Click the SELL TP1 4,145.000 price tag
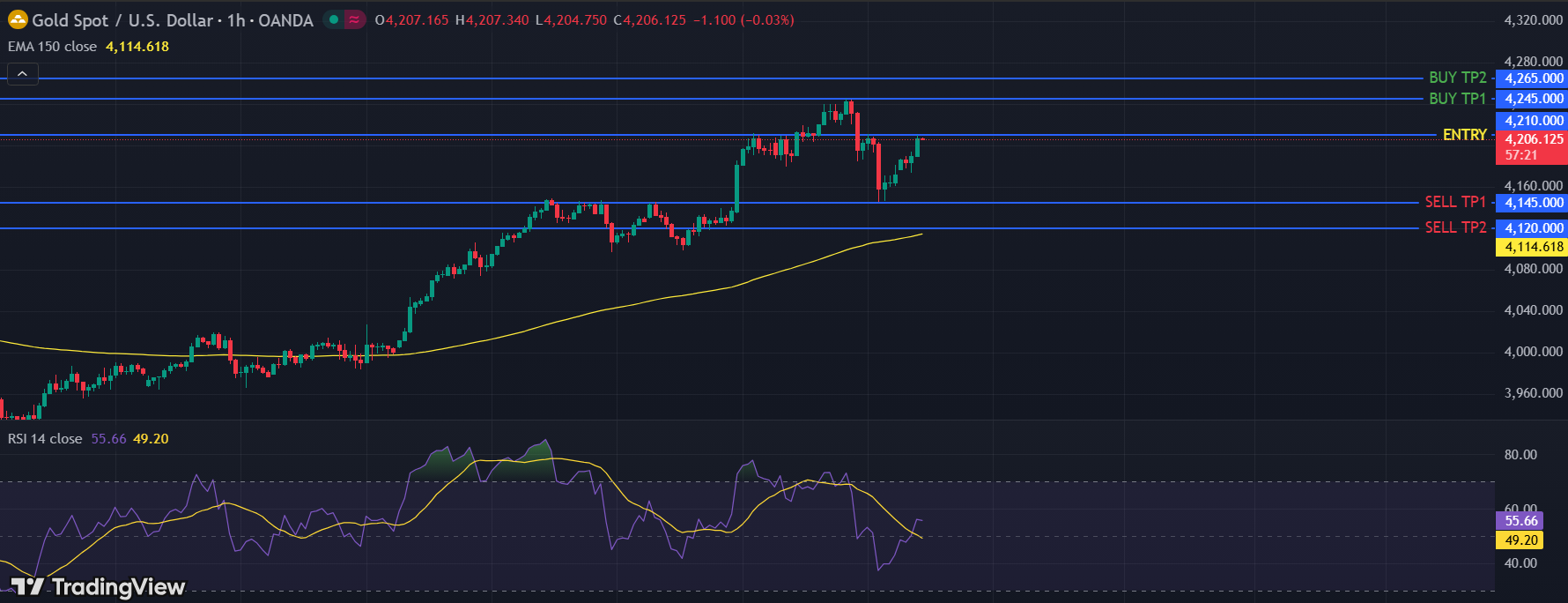The image size is (1568, 603). click(1533, 203)
